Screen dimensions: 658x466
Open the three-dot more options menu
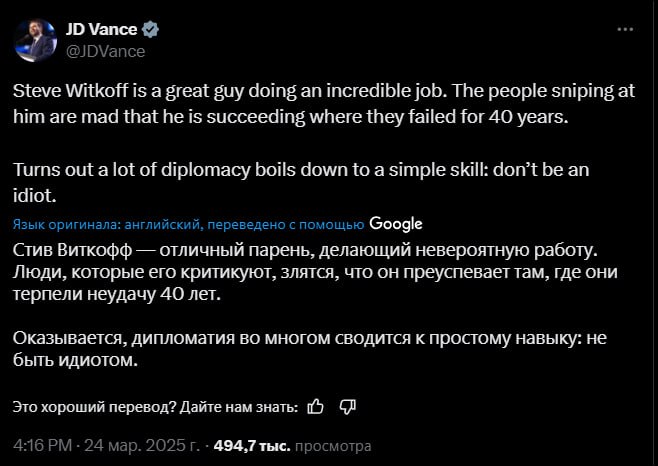tap(625, 30)
